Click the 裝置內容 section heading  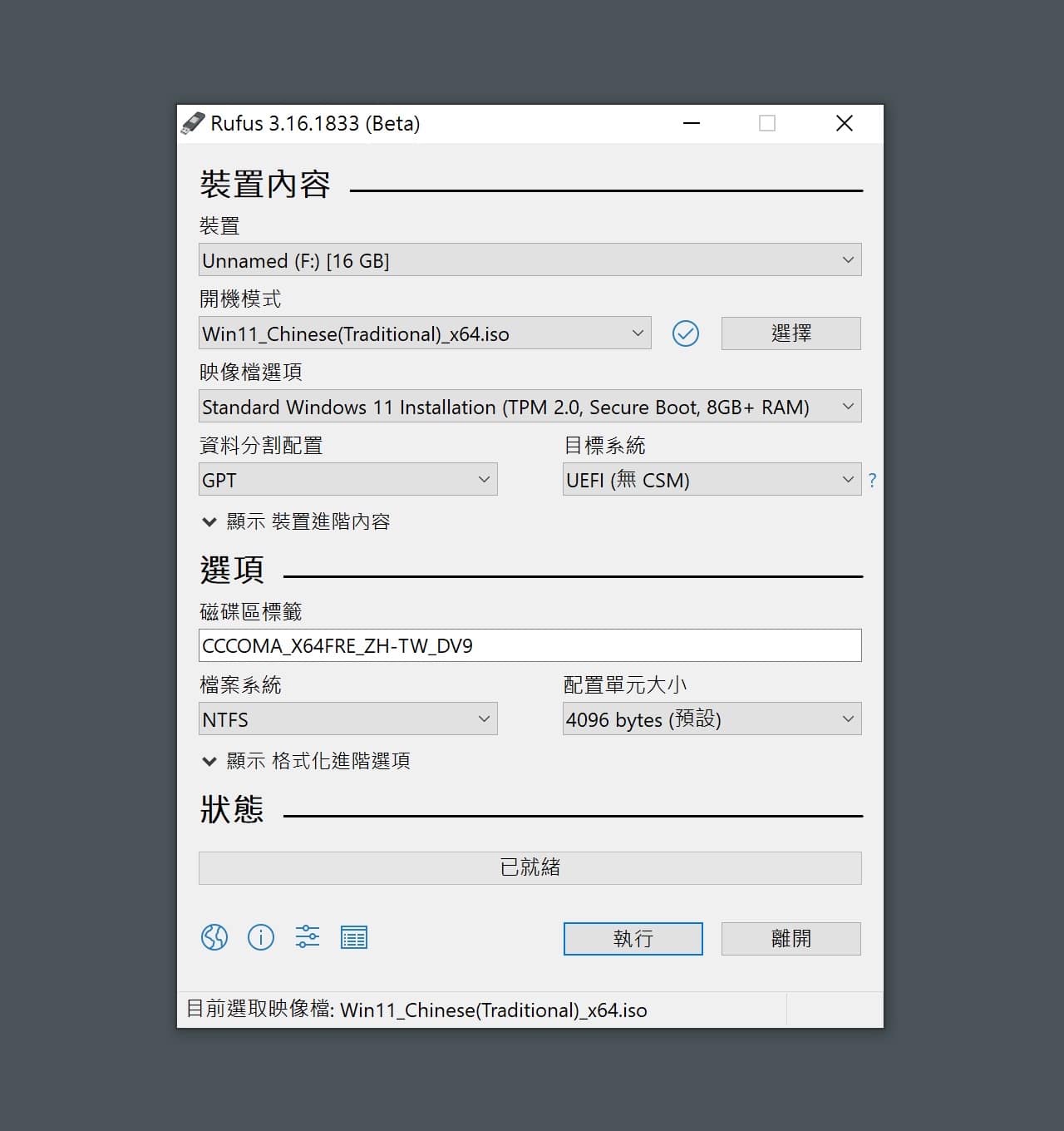pyautogui.click(x=265, y=185)
